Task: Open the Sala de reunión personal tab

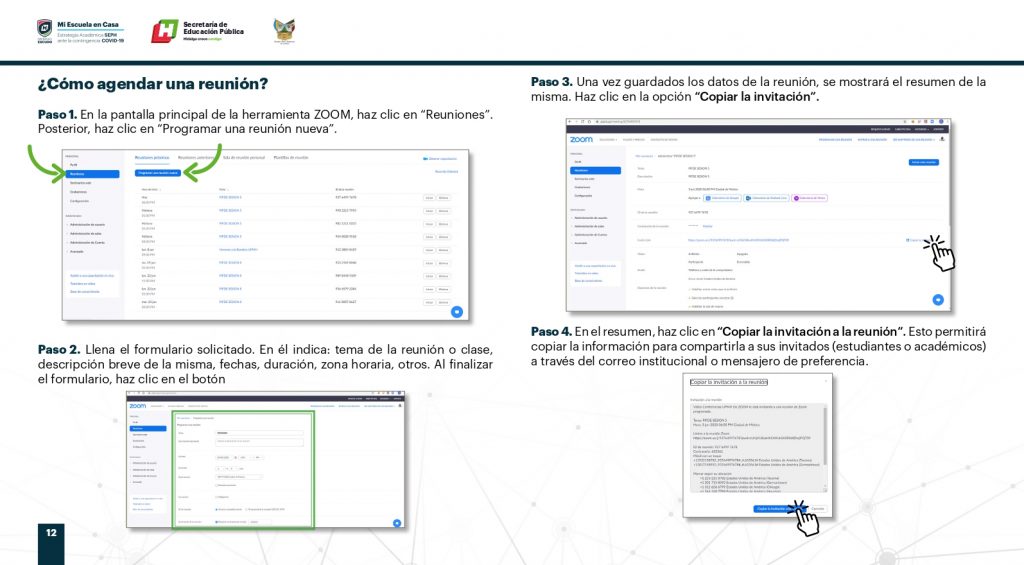Action: (244, 157)
